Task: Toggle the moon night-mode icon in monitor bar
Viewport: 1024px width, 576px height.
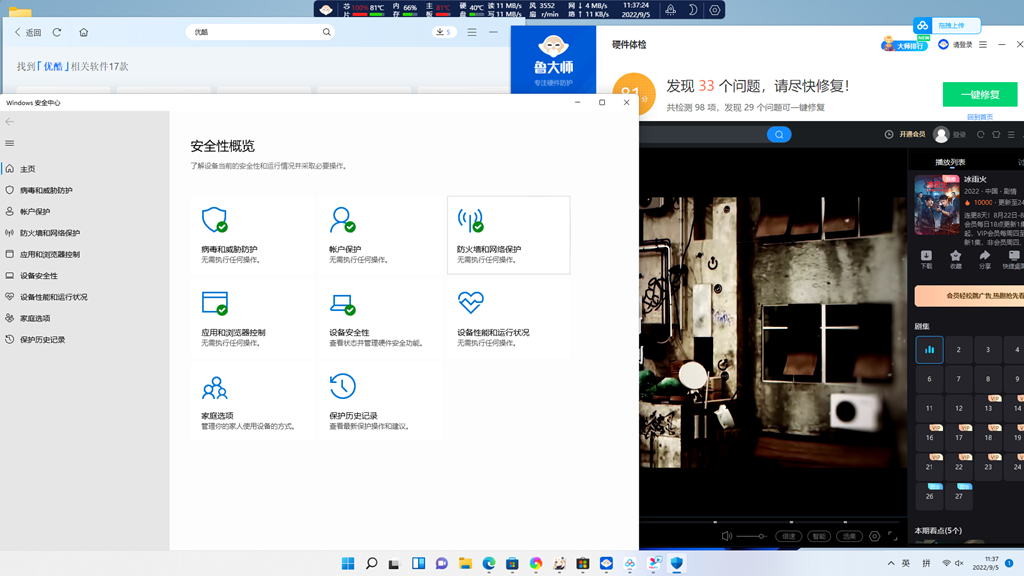Action: tap(692, 10)
